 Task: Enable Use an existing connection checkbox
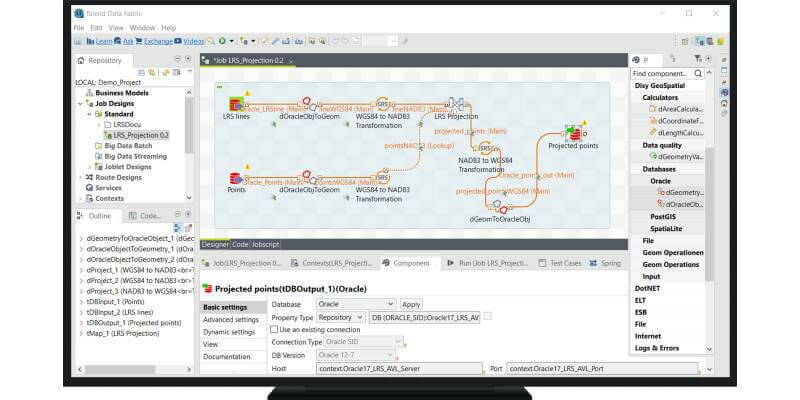coord(274,329)
